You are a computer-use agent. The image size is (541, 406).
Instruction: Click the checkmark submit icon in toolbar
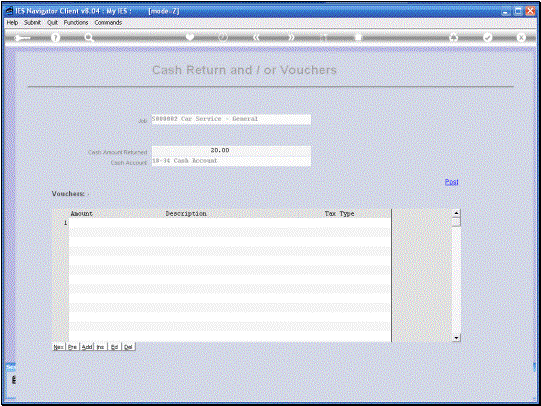point(488,38)
